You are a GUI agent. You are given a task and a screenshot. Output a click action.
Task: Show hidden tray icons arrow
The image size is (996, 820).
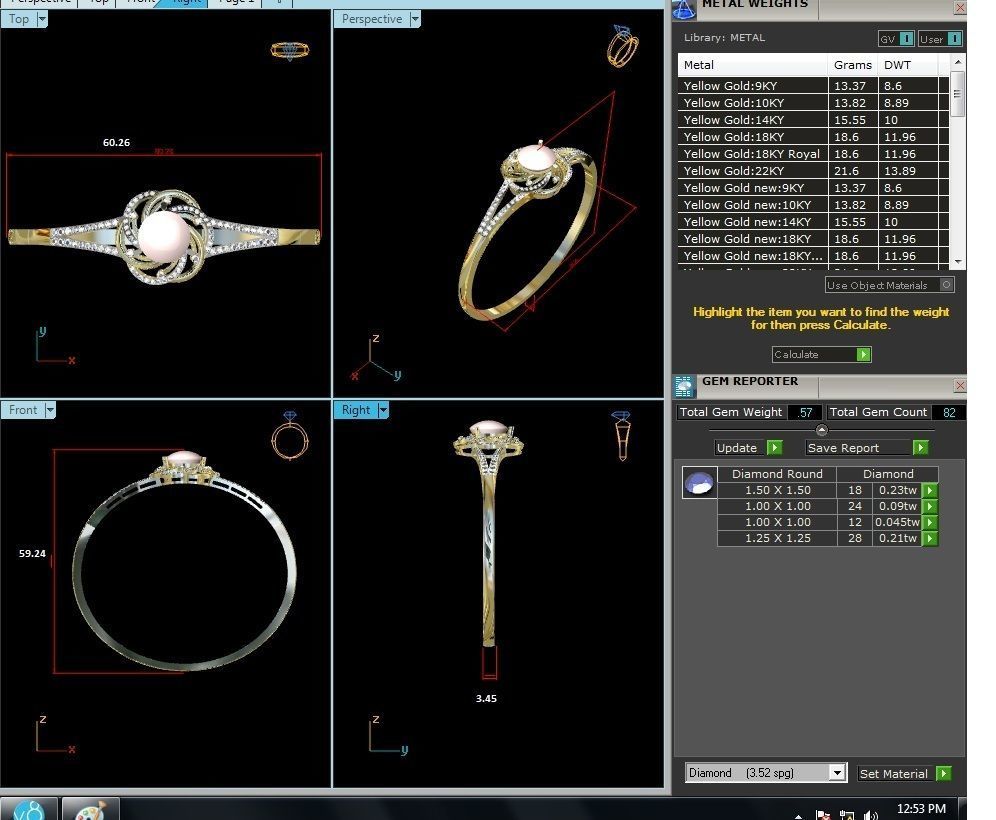coord(798,816)
